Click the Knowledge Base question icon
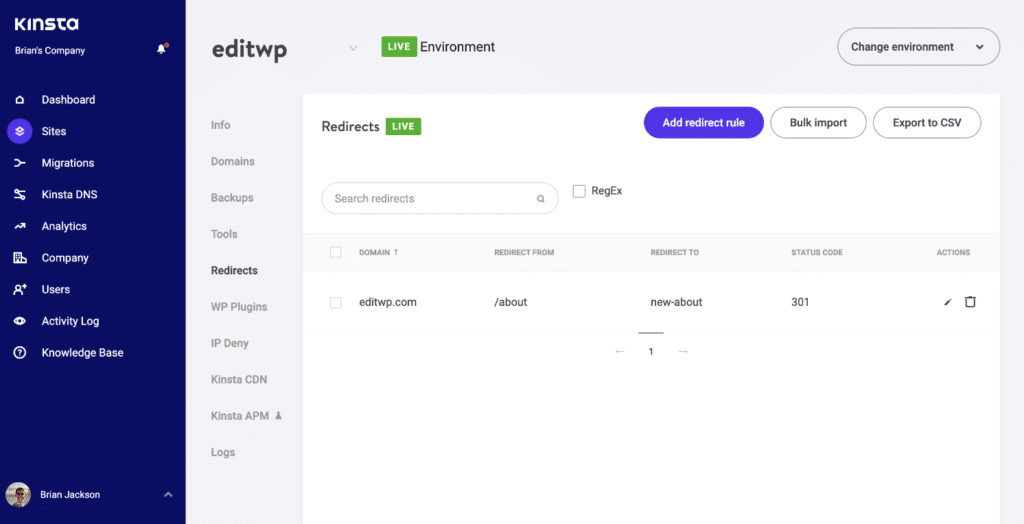The width and height of the screenshot is (1024, 524). (x=20, y=353)
